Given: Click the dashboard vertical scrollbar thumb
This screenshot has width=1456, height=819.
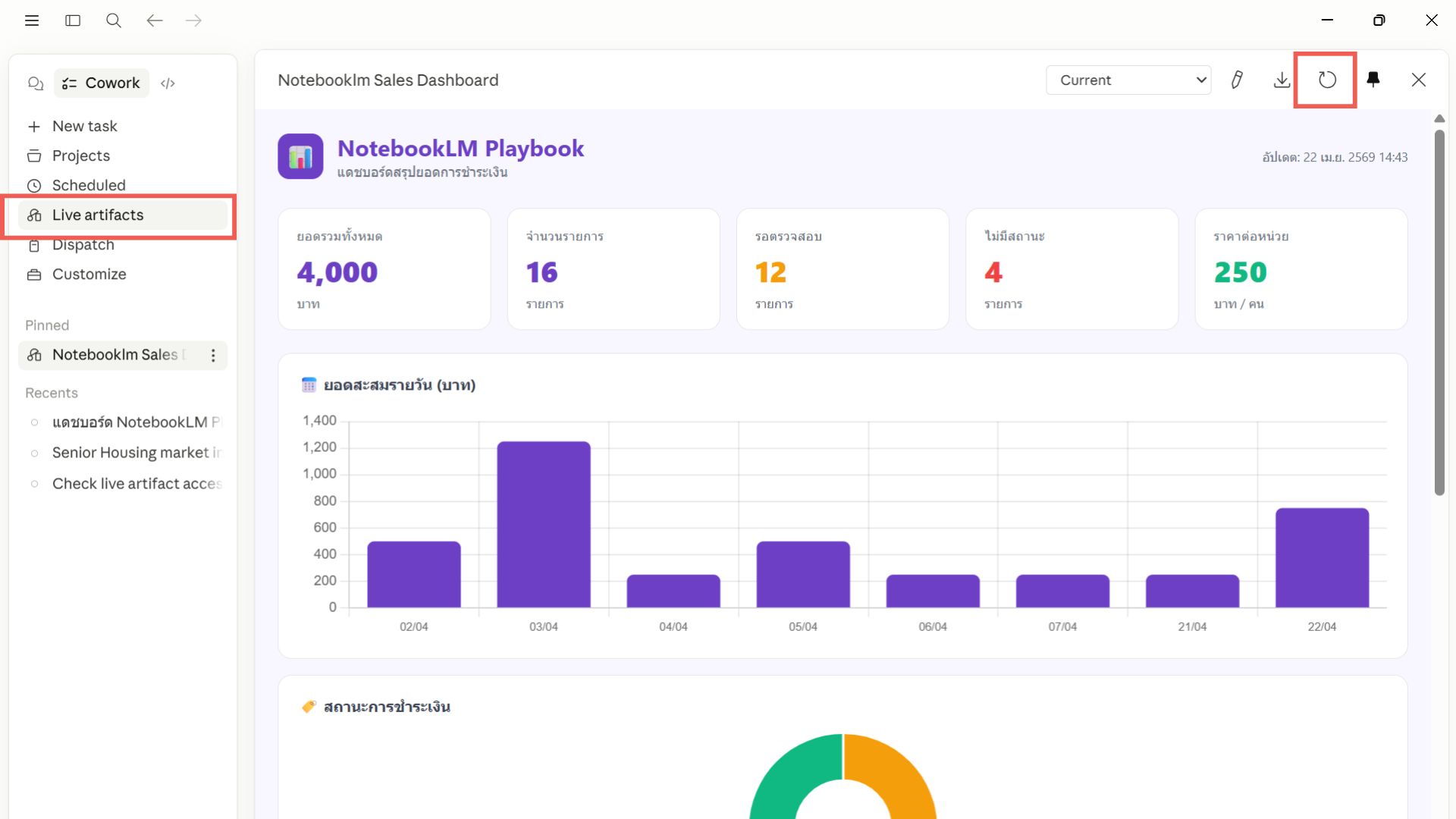Looking at the screenshot, I should (1439, 311).
